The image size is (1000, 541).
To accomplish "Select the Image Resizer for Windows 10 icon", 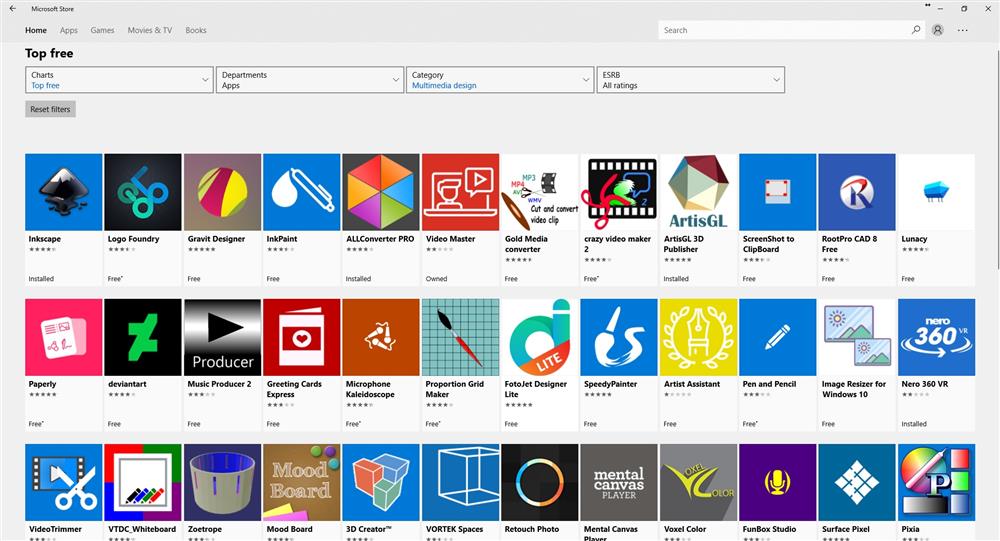I will [x=857, y=337].
